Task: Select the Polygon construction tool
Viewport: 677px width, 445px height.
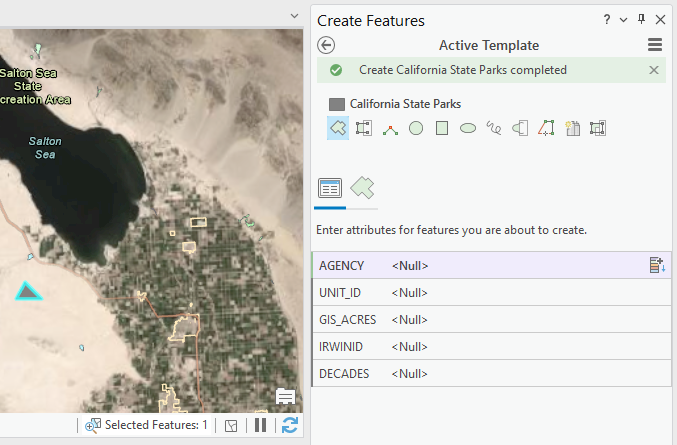Action: tap(338, 128)
